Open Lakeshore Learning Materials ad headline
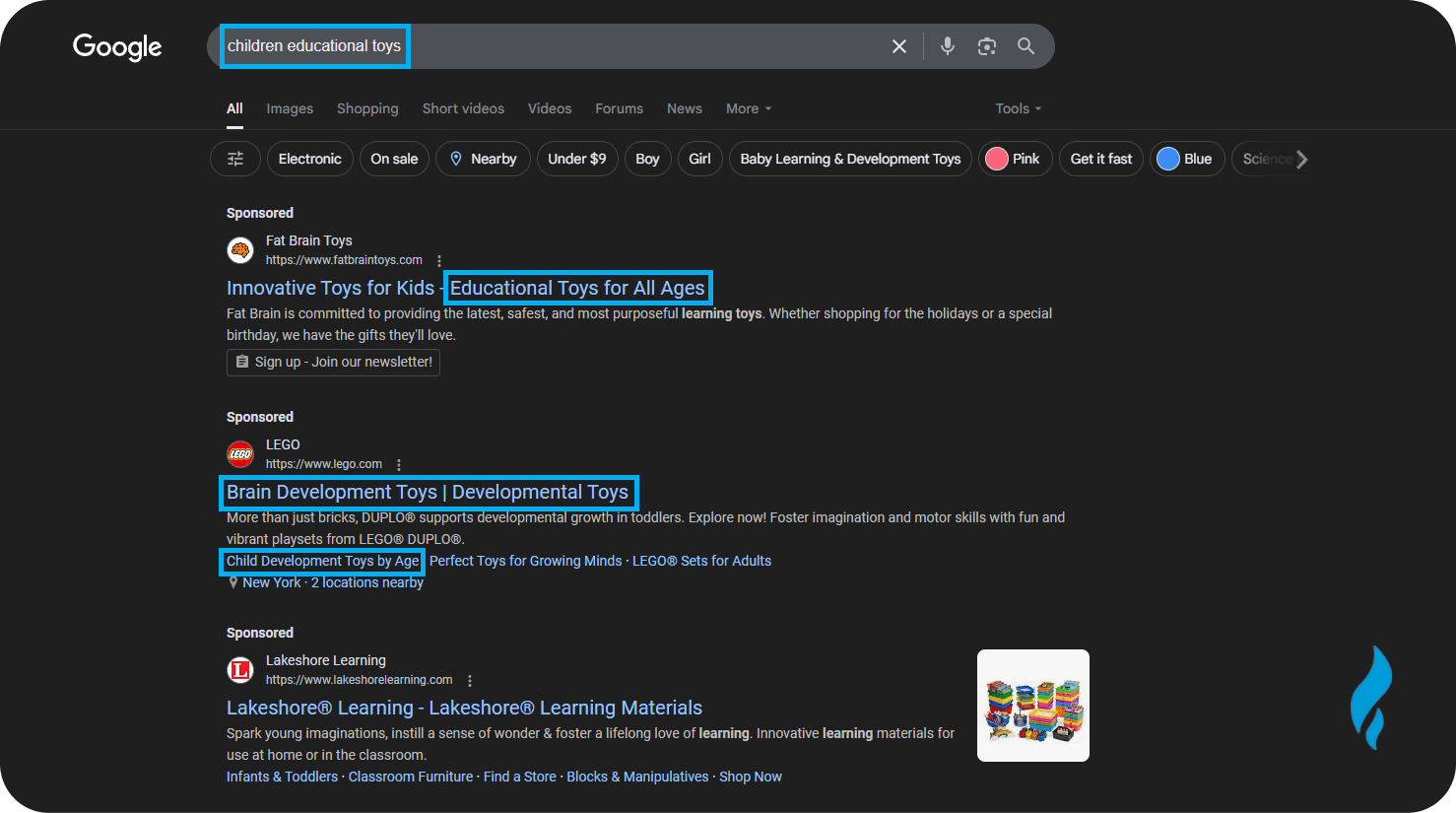 point(464,708)
